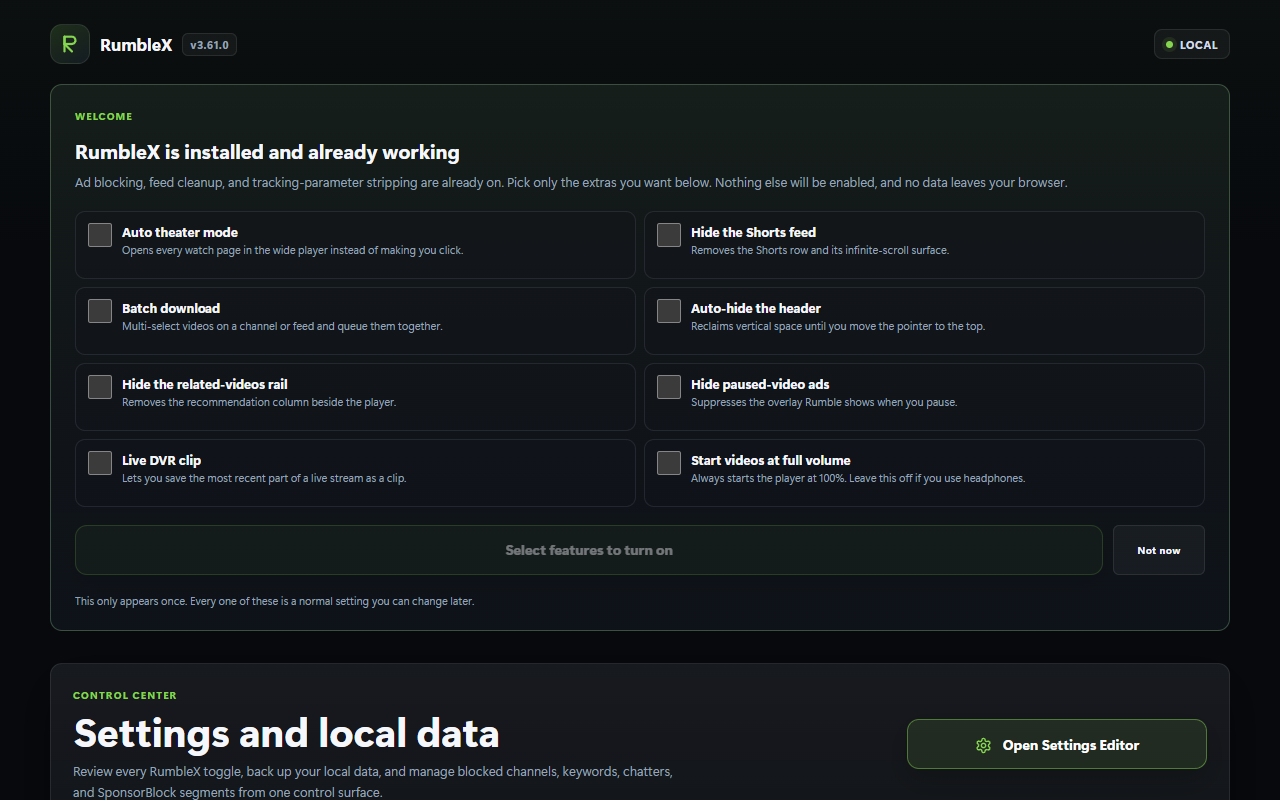The height and width of the screenshot is (800, 1280).
Task: Click the text Removes the recommendation column
Action: pyautogui.click(x=259, y=402)
